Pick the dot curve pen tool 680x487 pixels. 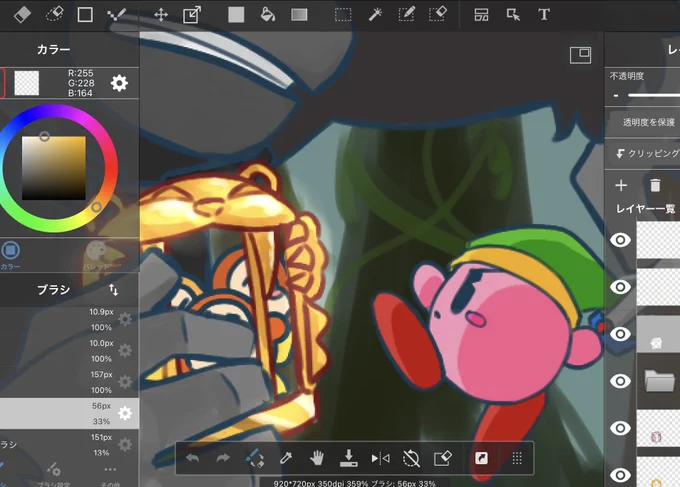pyautogui.click(x=116, y=14)
